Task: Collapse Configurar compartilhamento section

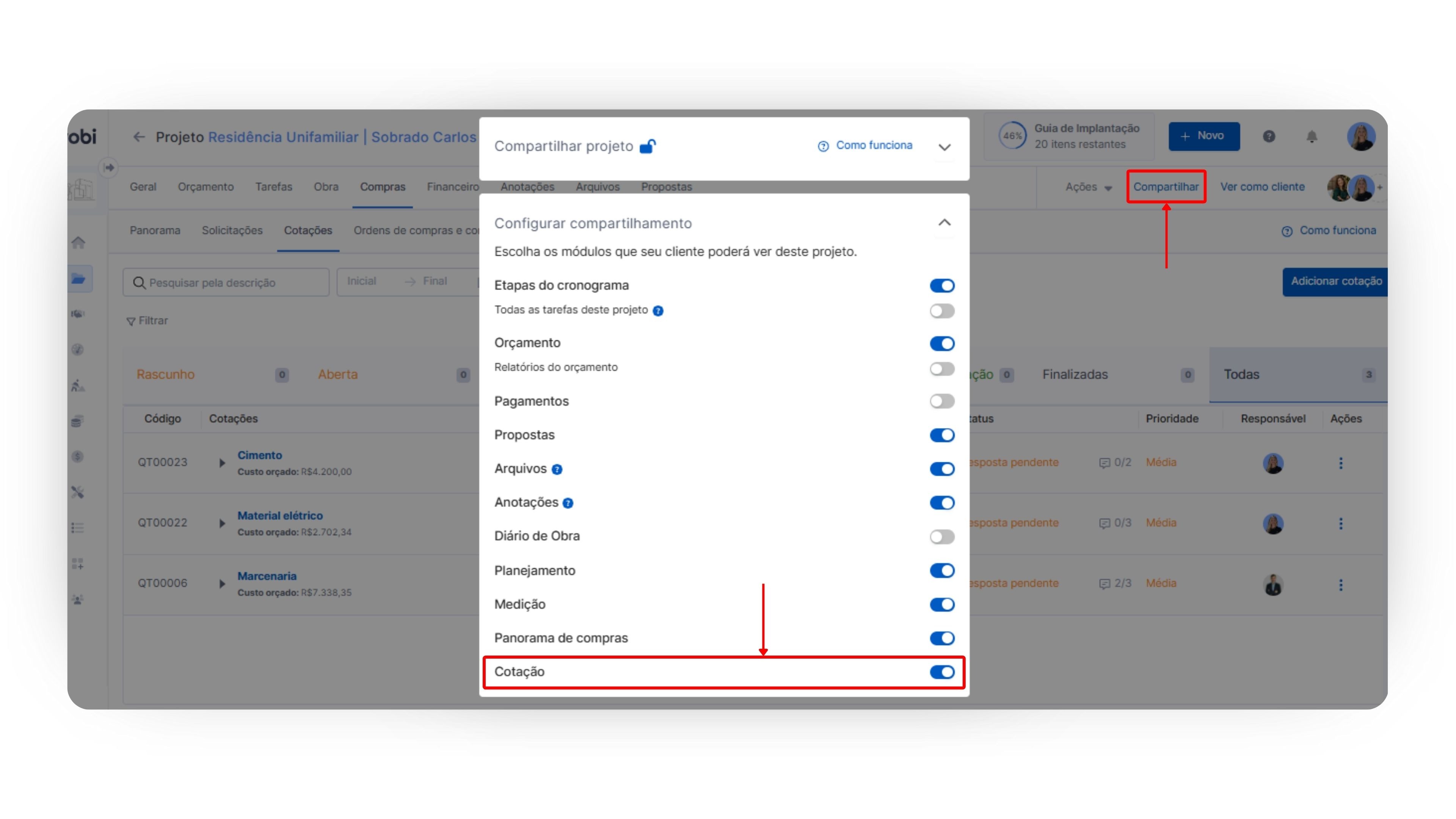Action: click(944, 223)
